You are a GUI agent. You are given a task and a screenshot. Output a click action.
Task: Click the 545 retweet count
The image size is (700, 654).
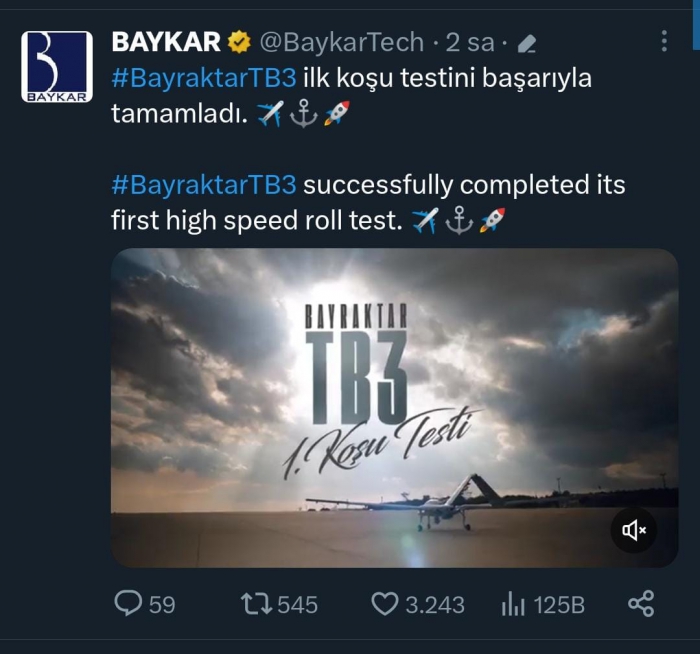point(297,604)
